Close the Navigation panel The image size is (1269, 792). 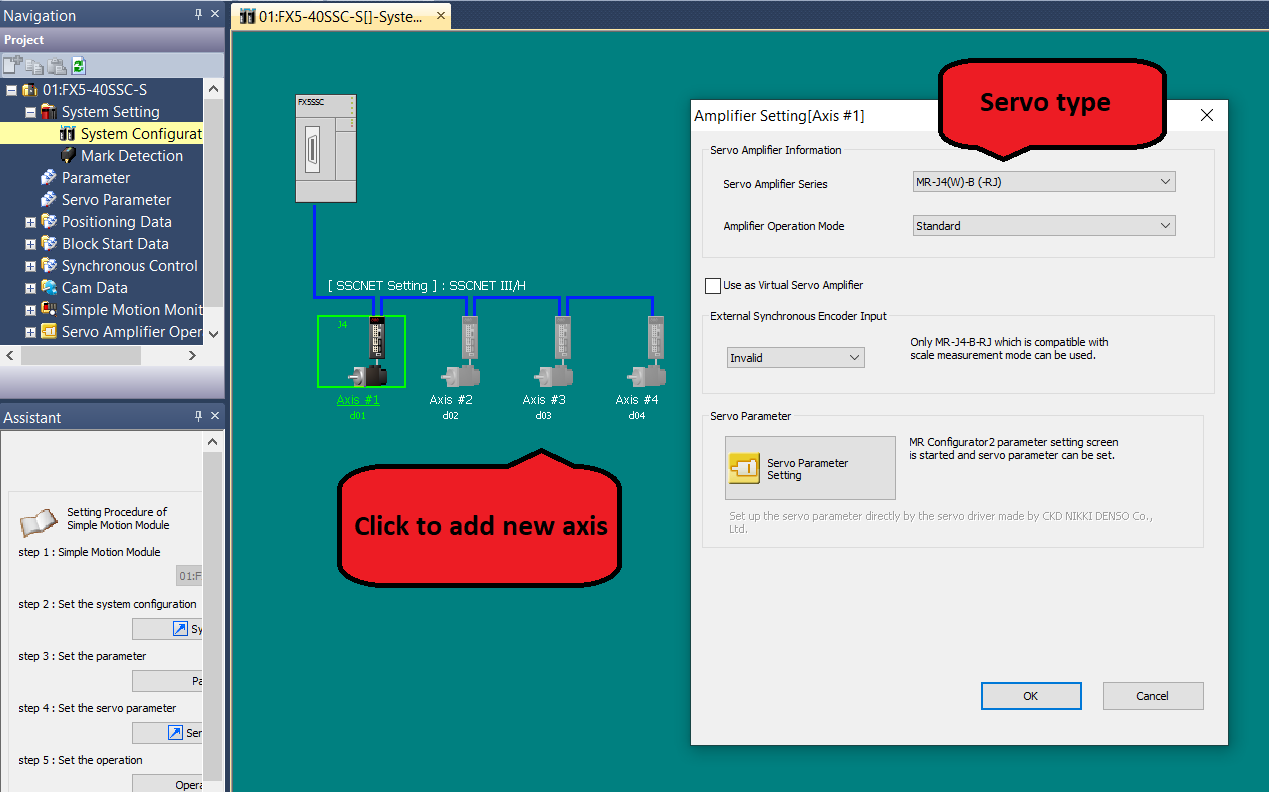(x=215, y=15)
